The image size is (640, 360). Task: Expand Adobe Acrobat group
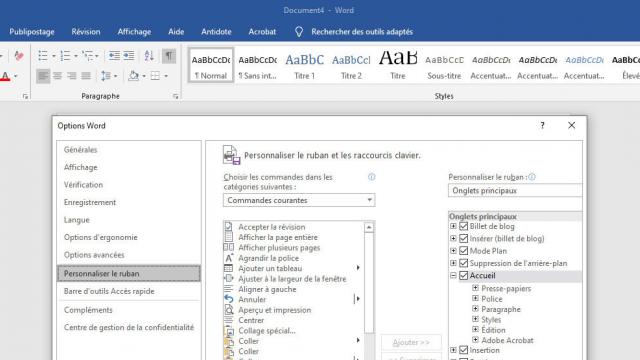coord(475,340)
